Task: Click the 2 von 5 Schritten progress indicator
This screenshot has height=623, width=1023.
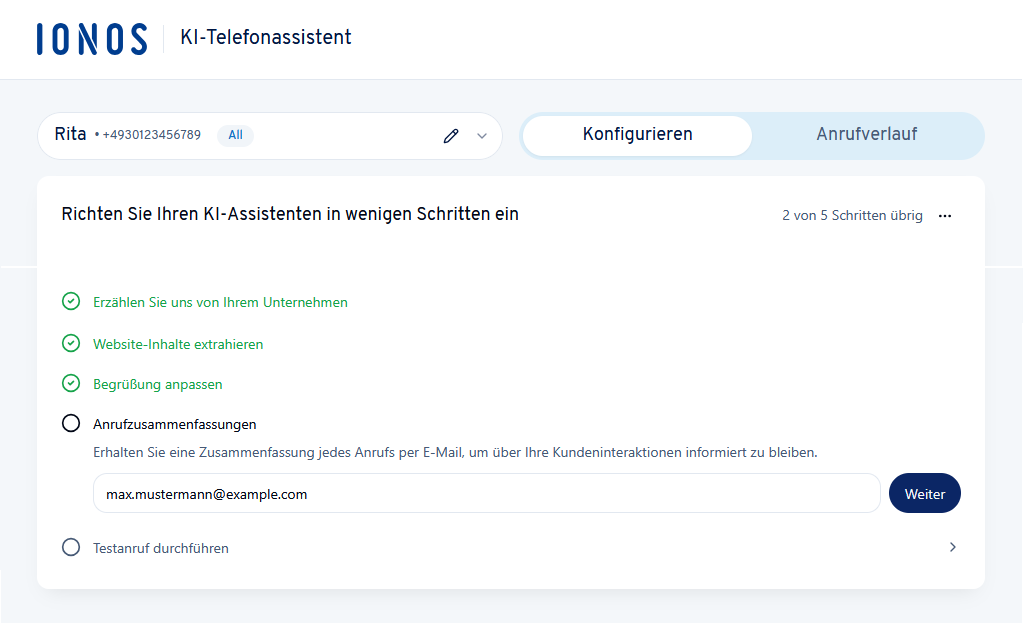Action: (852, 215)
